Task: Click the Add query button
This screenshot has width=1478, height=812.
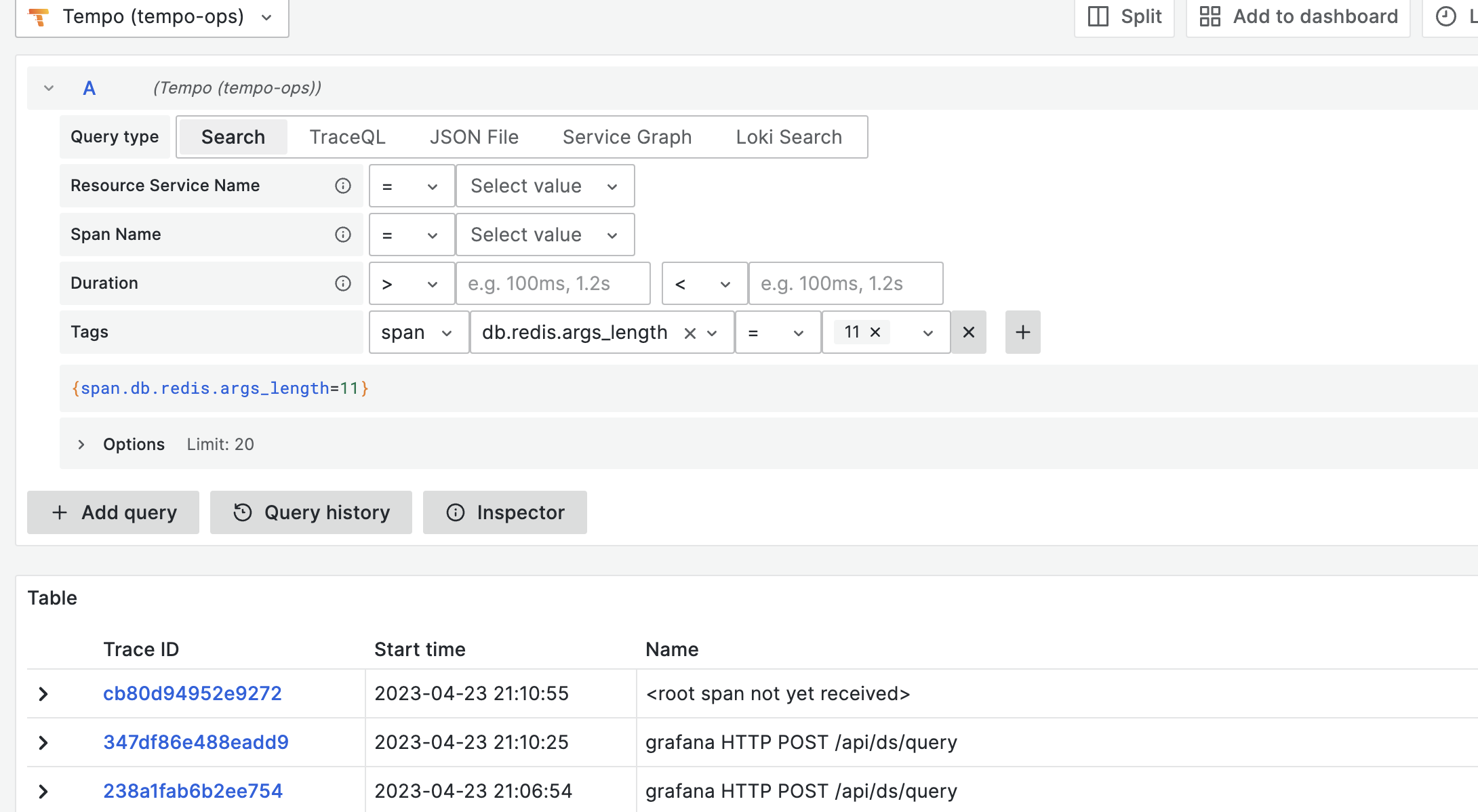Action: (113, 512)
